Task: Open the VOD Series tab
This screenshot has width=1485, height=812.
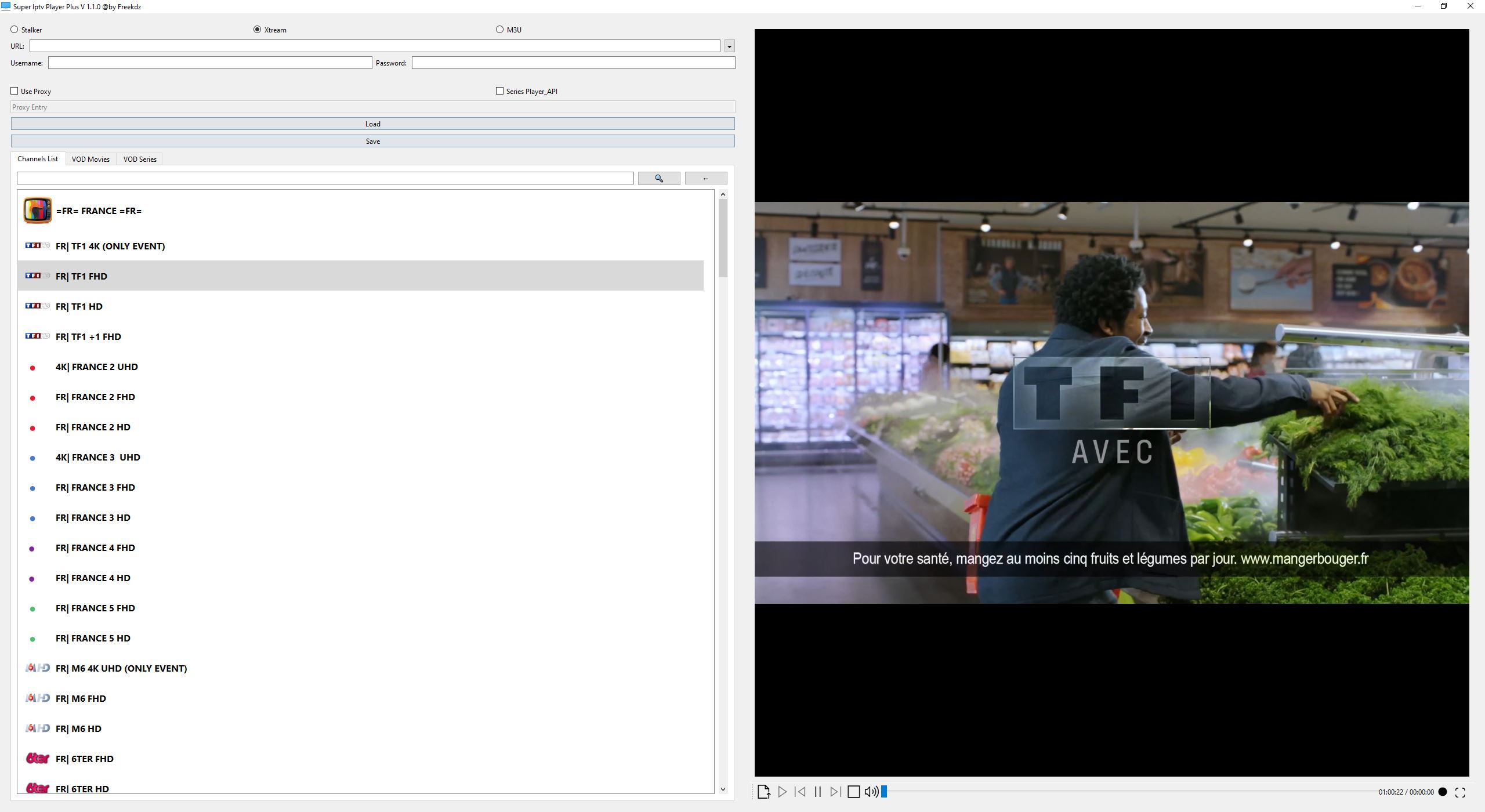Action: tap(140, 159)
